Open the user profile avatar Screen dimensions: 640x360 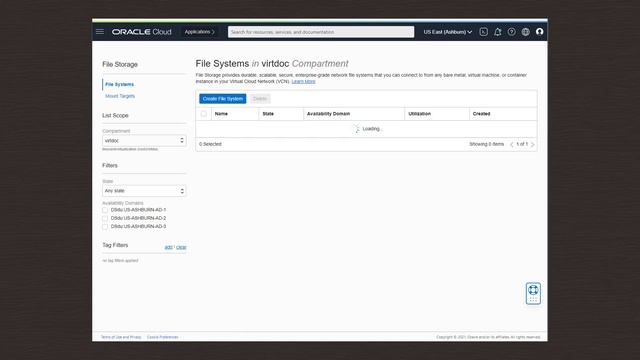[540, 31]
